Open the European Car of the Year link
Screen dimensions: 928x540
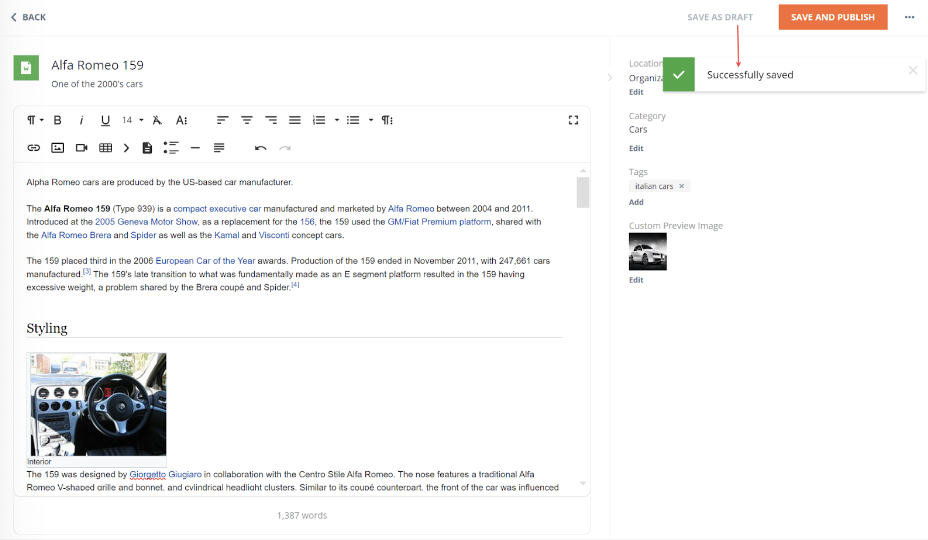[x=205, y=261]
